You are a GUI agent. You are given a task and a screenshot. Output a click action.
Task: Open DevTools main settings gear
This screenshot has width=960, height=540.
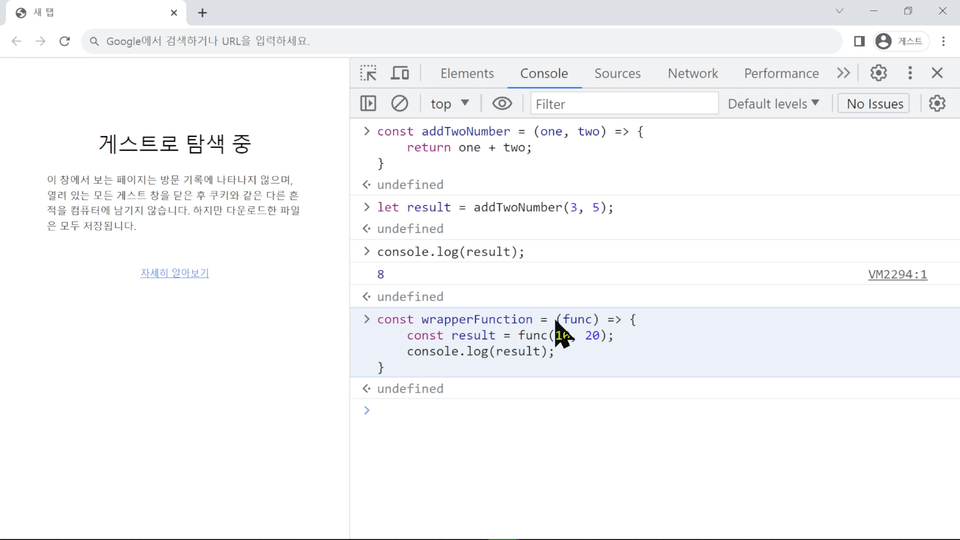[878, 73]
